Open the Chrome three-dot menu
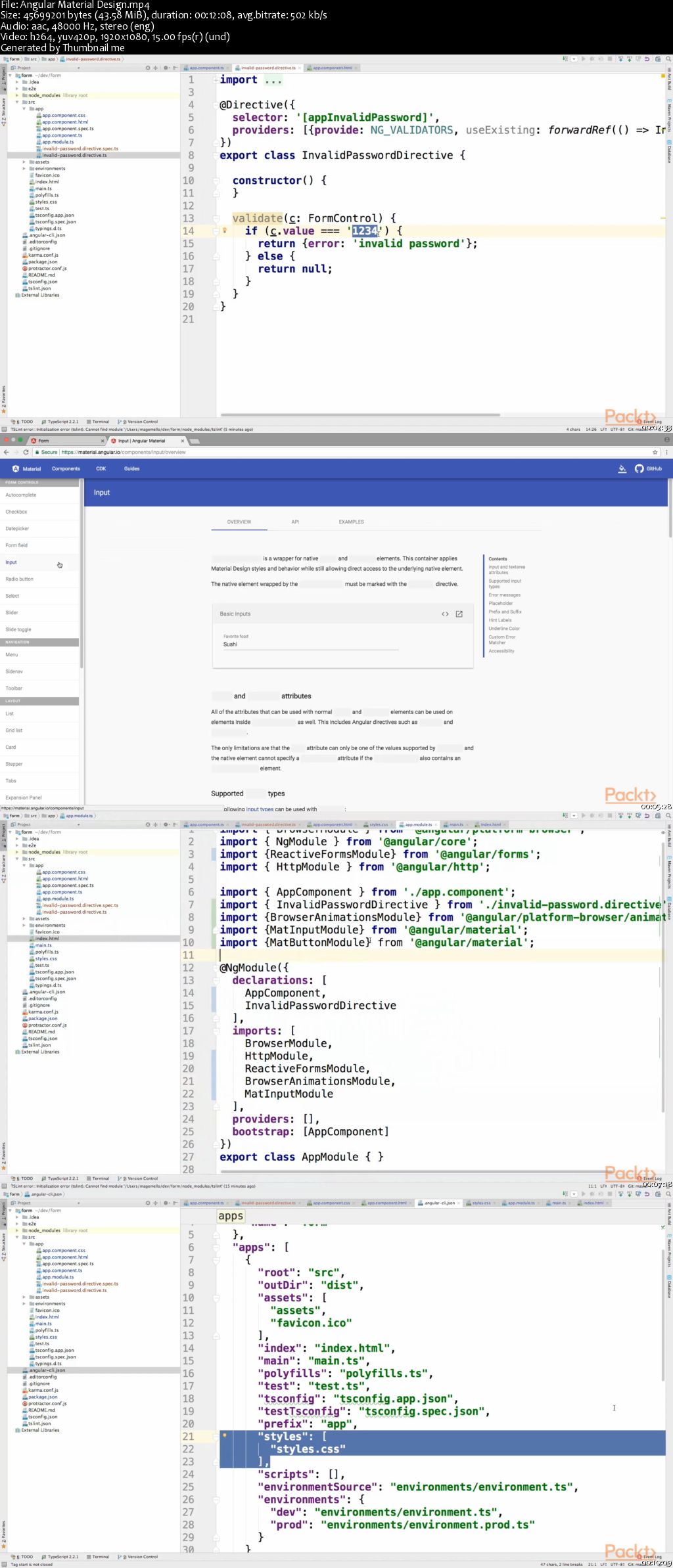 point(667,452)
